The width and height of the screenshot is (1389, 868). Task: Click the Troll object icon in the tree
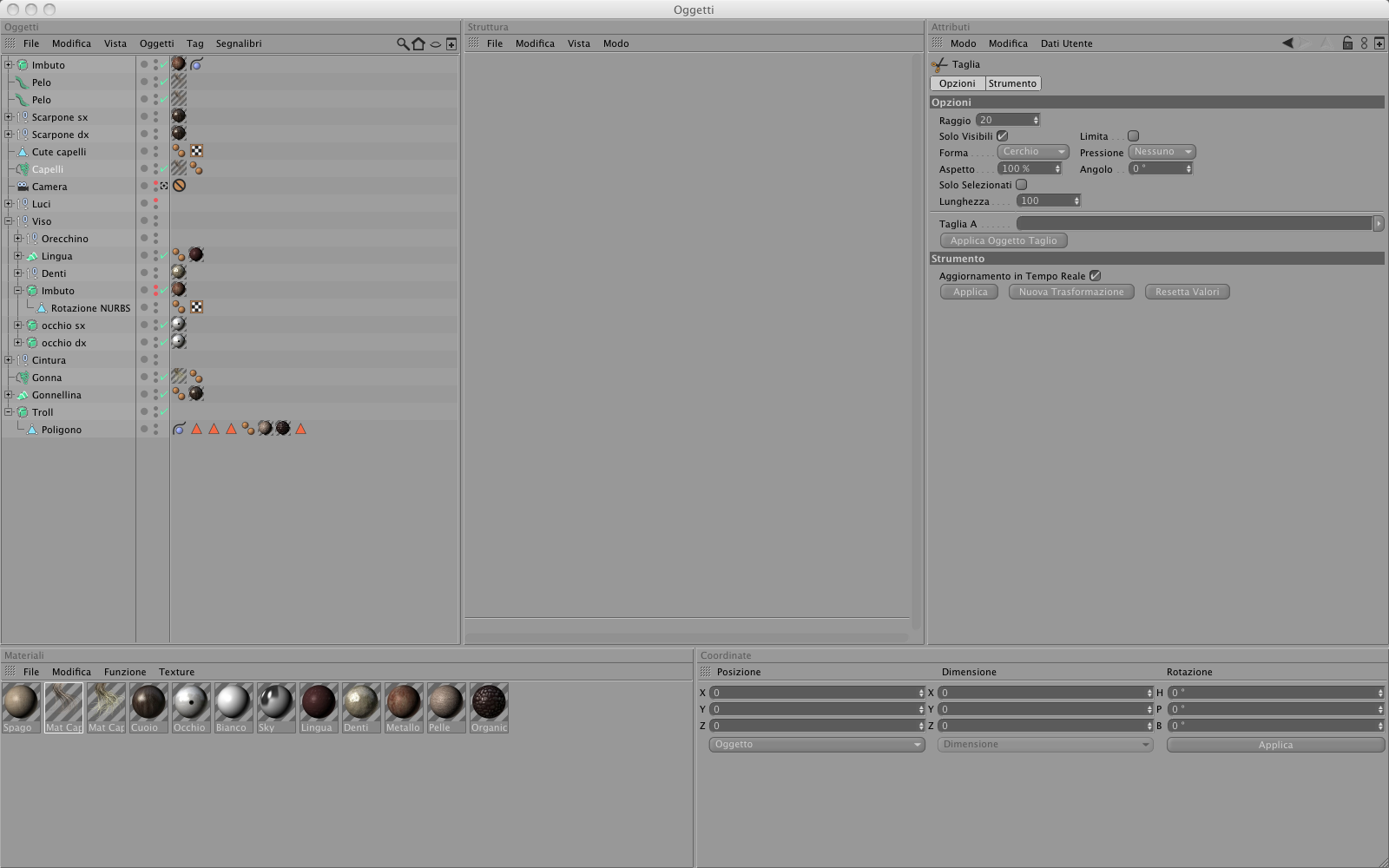pyautogui.click(x=23, y=412)
